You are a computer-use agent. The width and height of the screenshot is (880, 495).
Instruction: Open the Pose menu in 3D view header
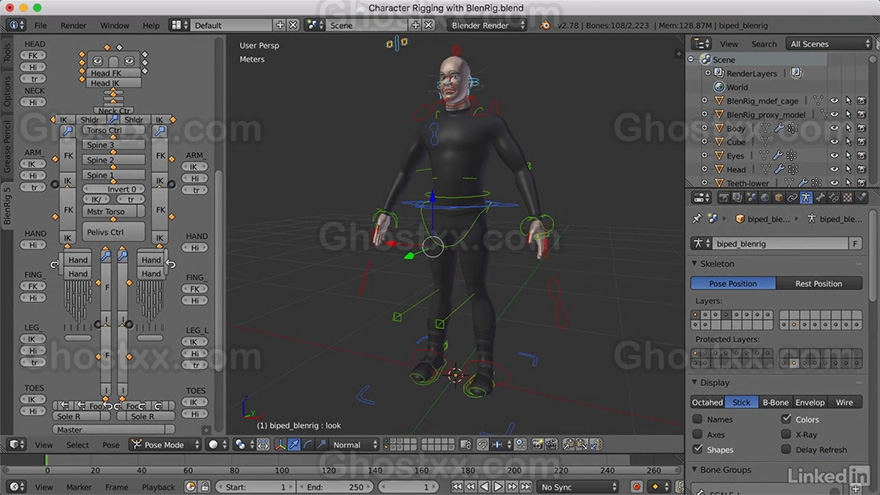click(111, 444)
